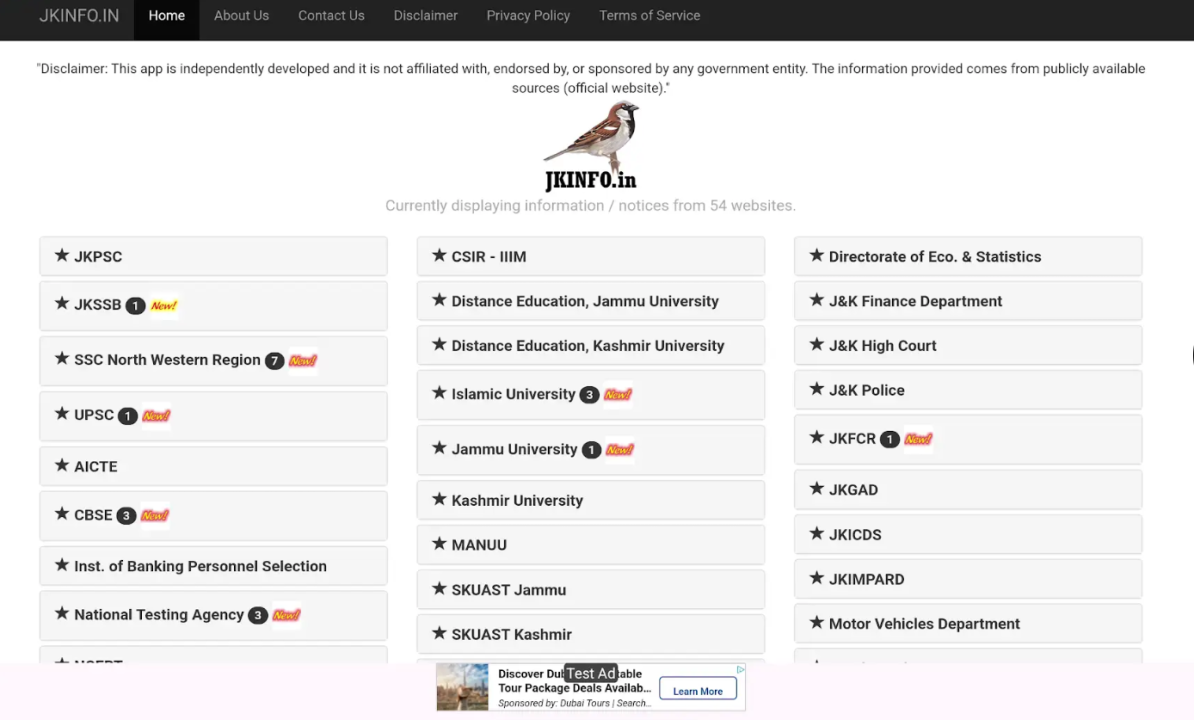Click the star icon beside JKSSB

click(62, 304)
